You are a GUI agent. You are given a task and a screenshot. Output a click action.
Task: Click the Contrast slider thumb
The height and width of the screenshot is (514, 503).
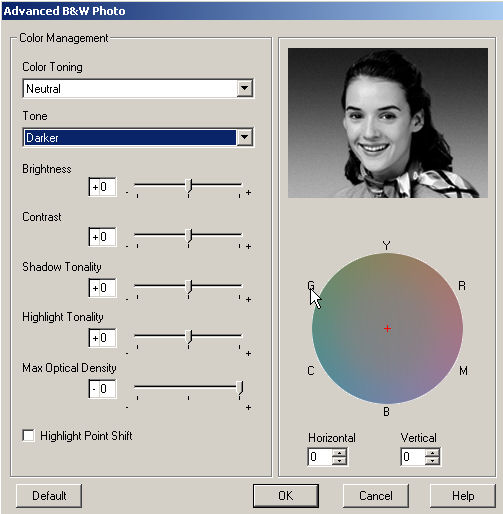click(x=189, y=236)
